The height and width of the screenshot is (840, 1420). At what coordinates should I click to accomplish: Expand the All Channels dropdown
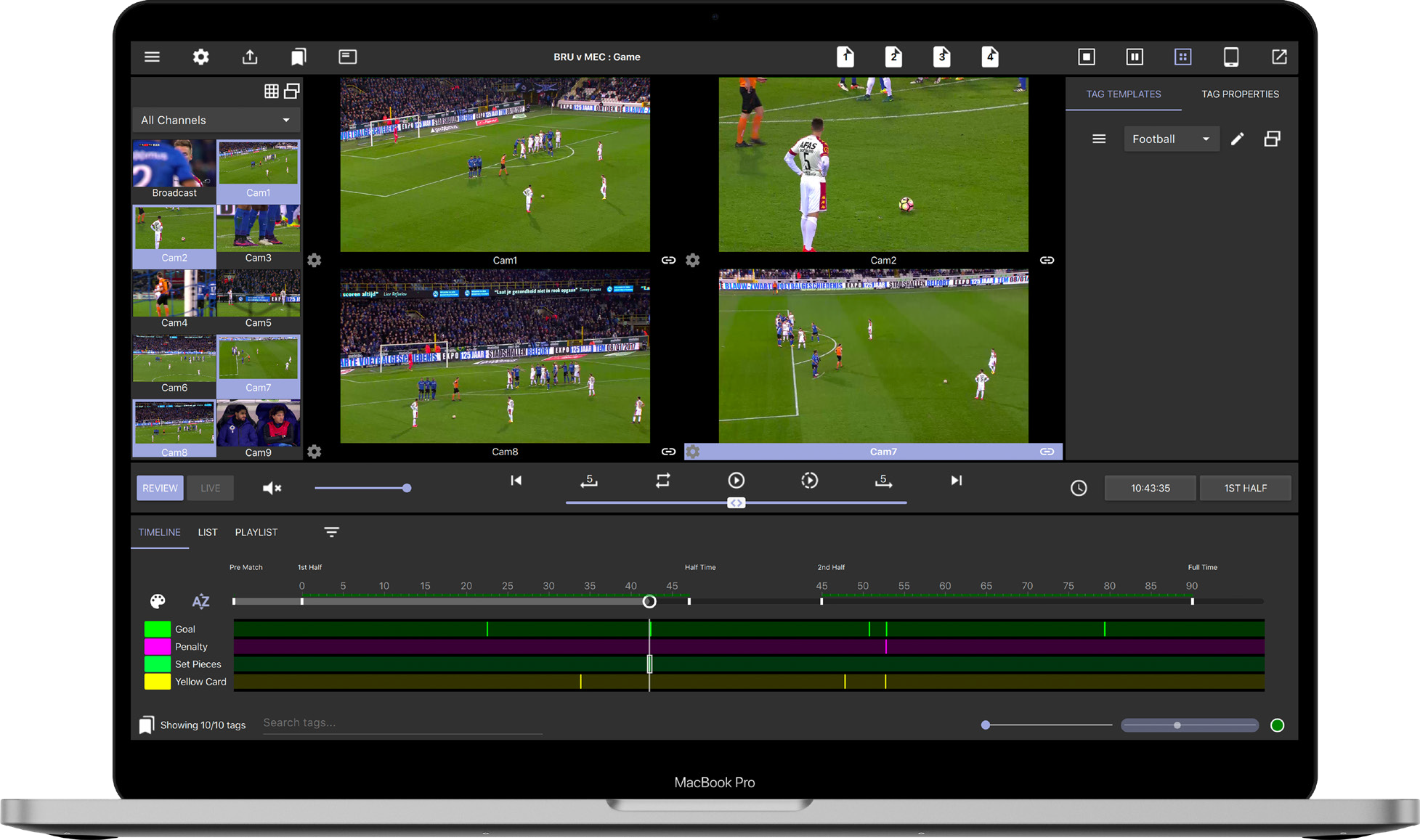click(x=216, y=121)
